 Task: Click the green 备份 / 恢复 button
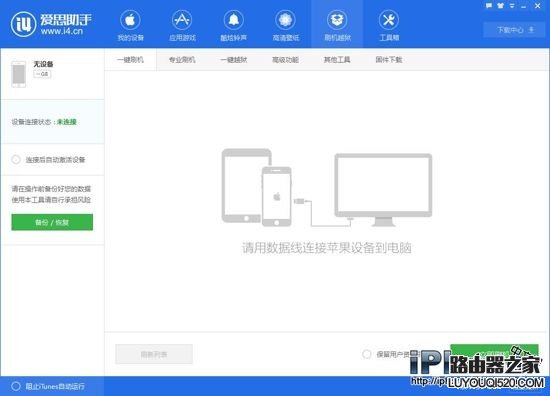(52, 222)
